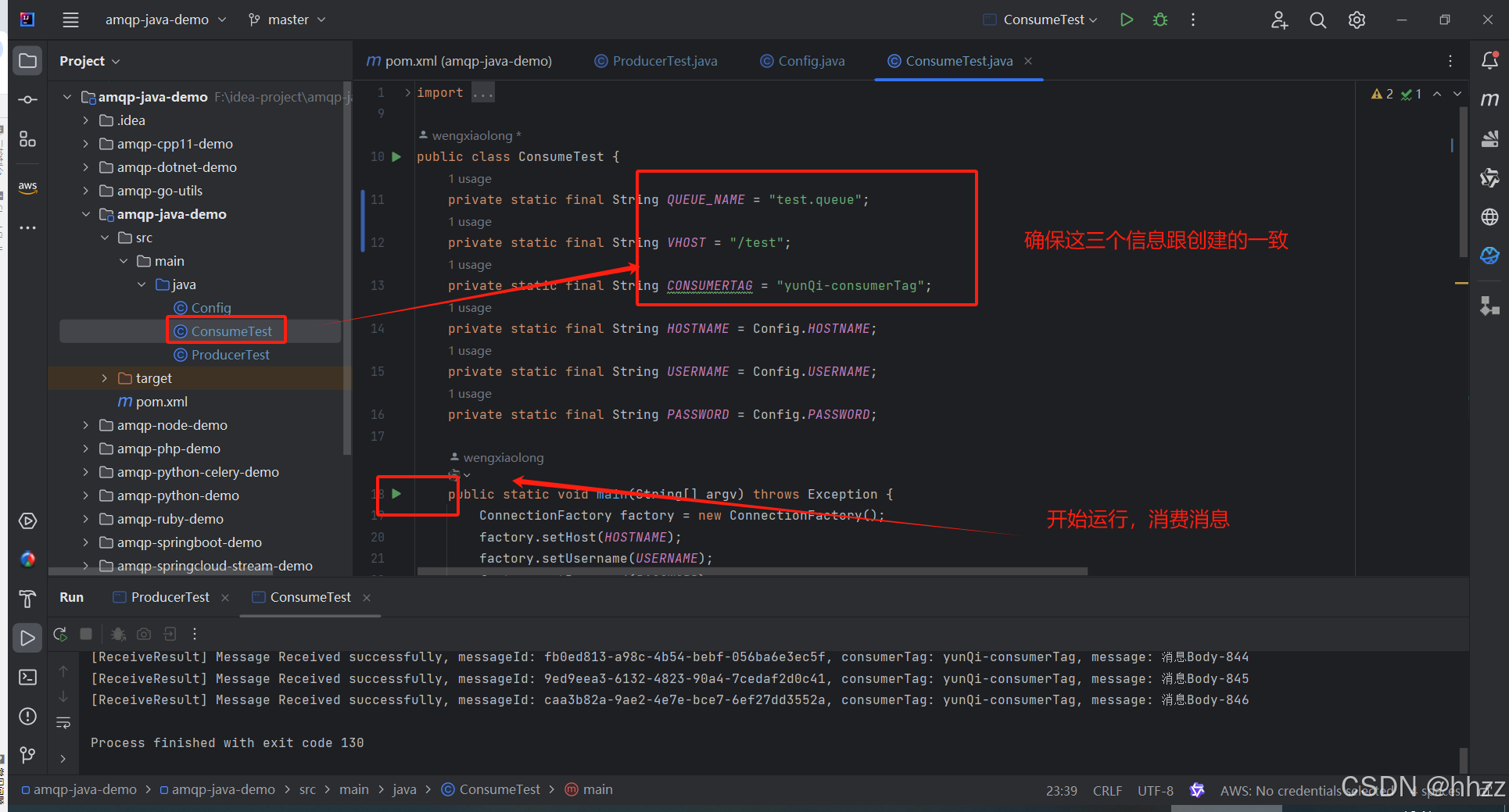Open editor tabs options kebab menu
This screenshot has height=812, width=1509.
(1450, 61)
